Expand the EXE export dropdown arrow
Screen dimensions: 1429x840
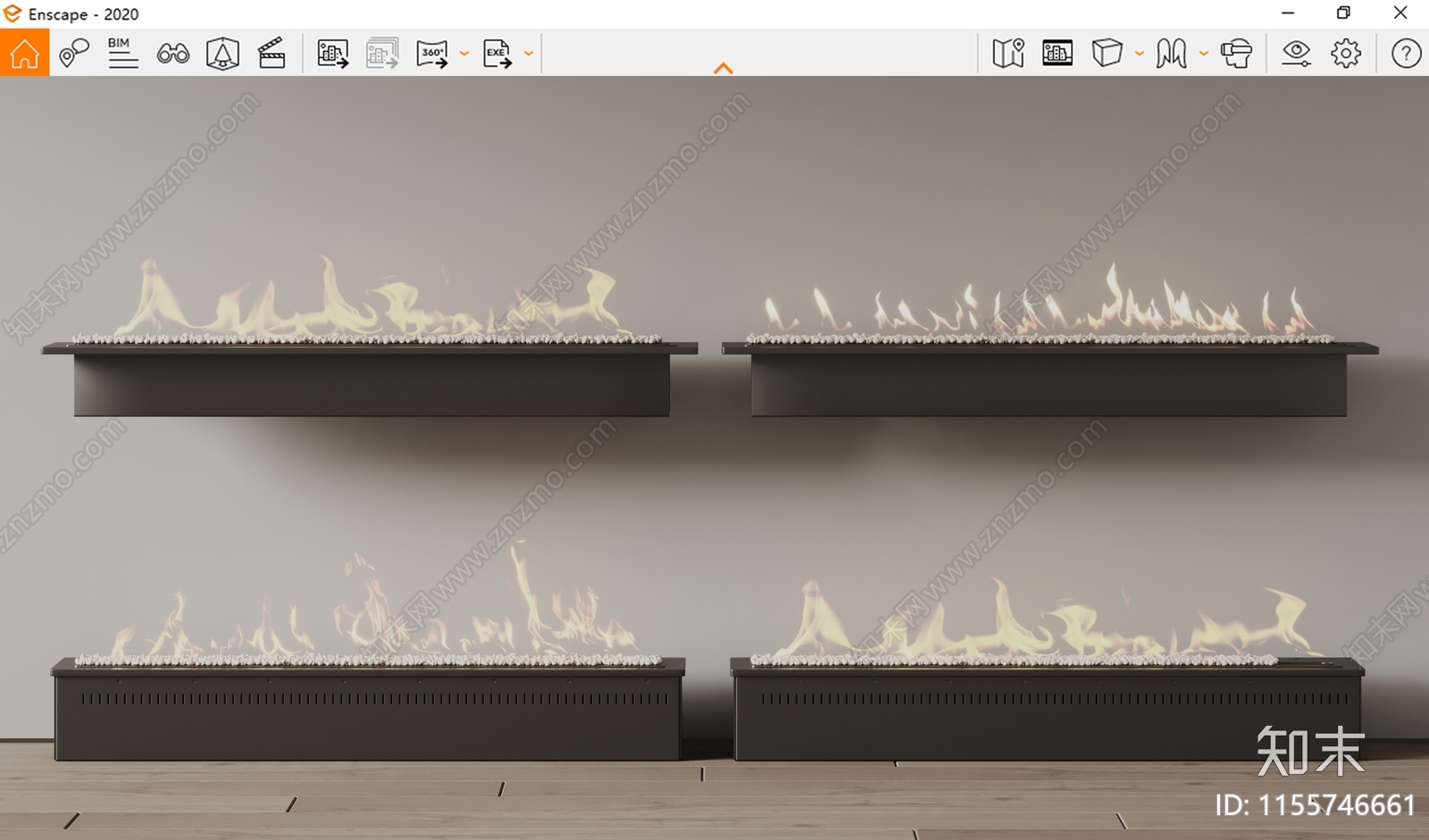(529, 54)
